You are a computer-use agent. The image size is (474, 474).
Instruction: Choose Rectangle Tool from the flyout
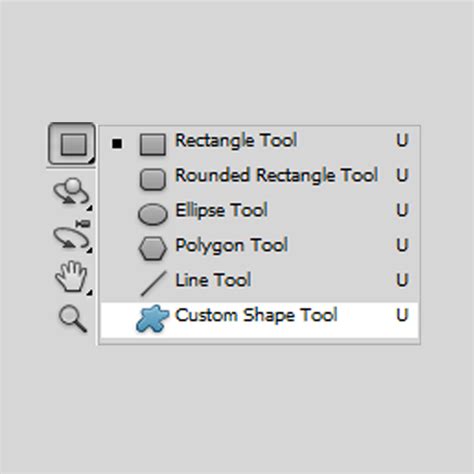tap(260, 144)
